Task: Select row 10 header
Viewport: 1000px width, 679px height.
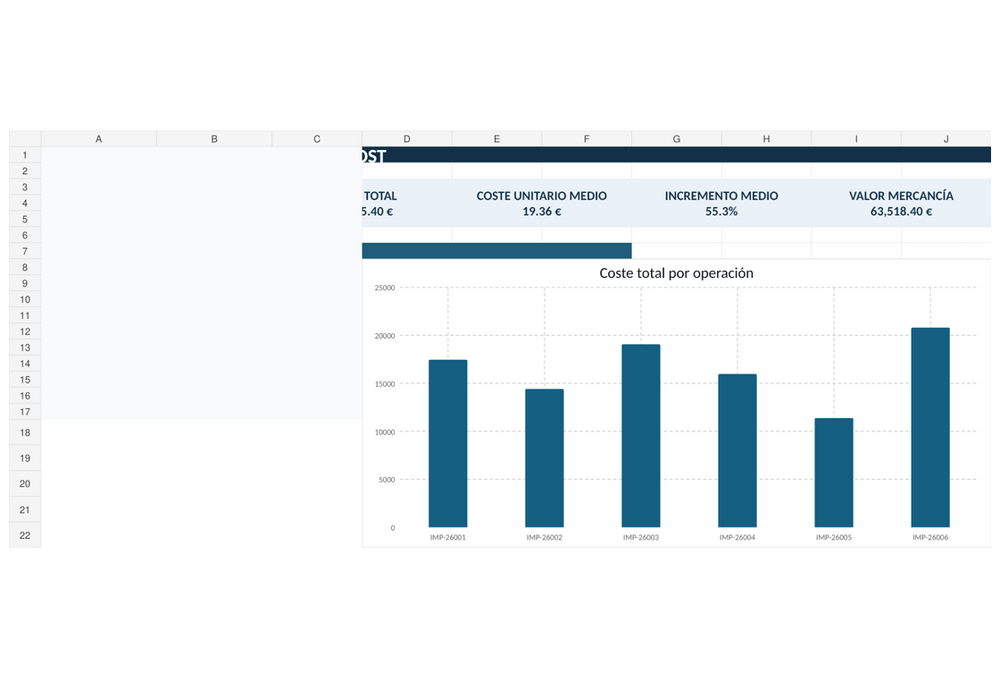Action: coord(25,299)
